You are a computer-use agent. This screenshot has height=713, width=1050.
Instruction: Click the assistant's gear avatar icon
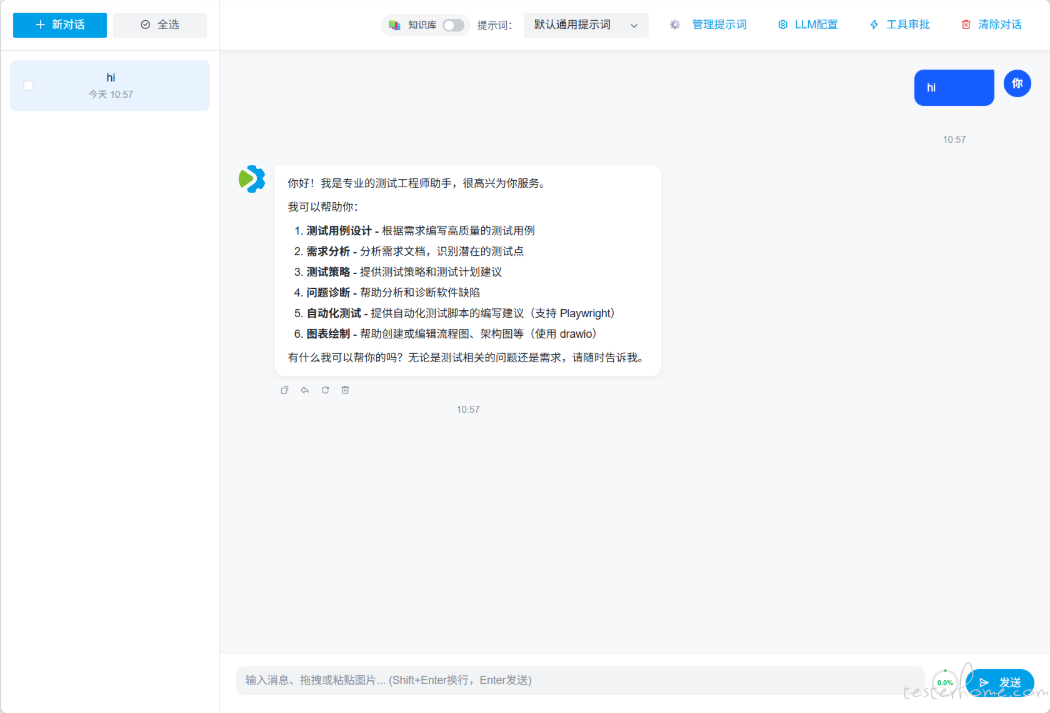tap(252, 179)
